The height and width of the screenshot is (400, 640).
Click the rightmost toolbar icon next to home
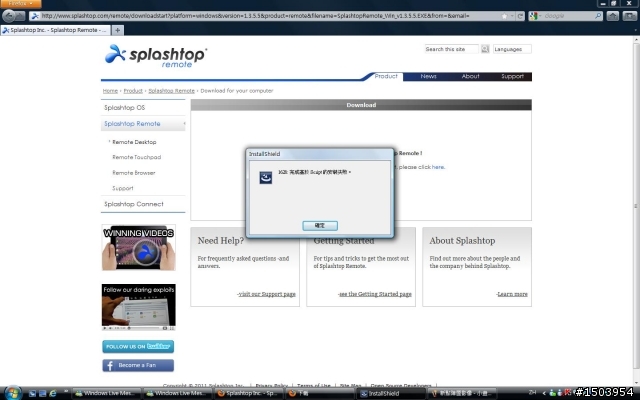tap(629, 16)
